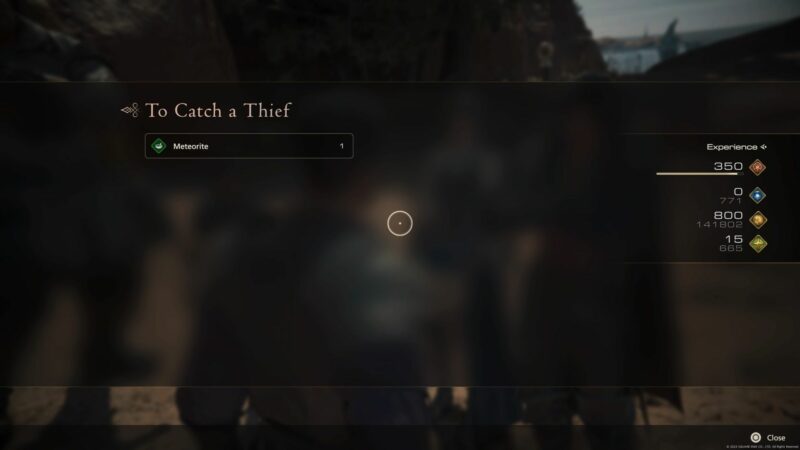Click the blue ability points diamond icon
This screenshot has width=800, height=450.
757,195
